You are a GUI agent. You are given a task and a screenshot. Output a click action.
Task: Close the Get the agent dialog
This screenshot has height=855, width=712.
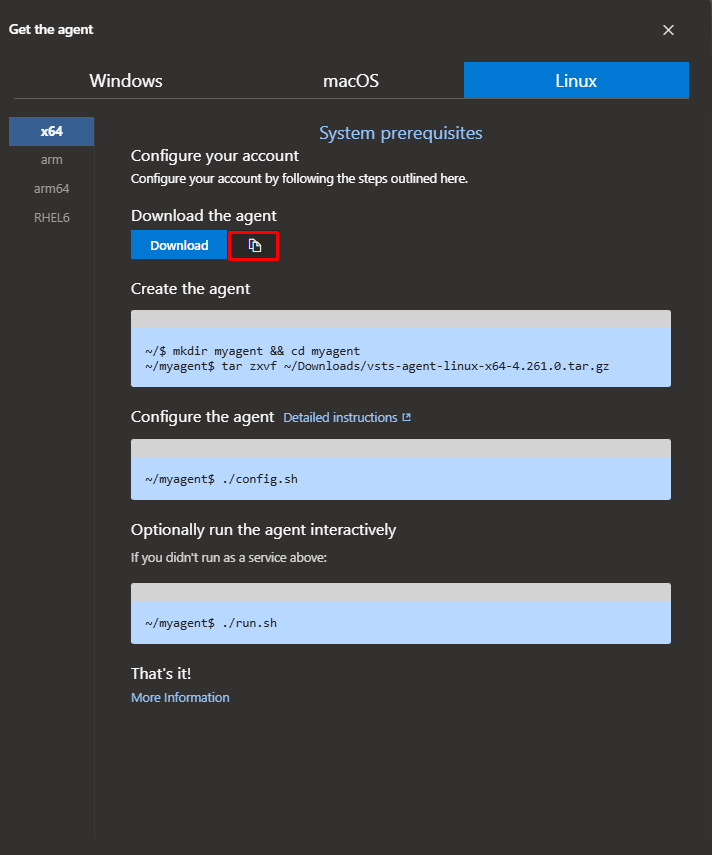pos(668,30)
